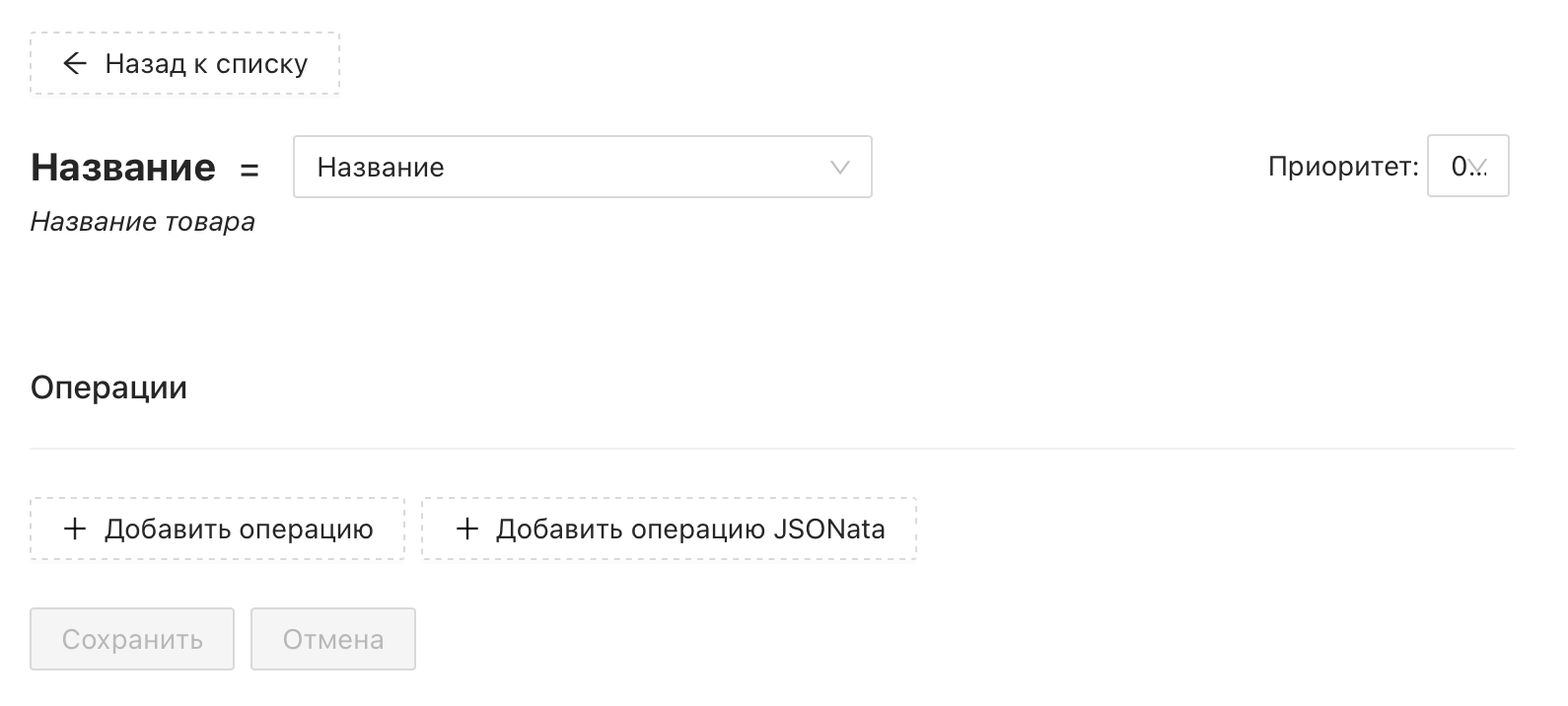Image resolution: width=1568 pixels, height=706 pixels.
Task: Go back with the Назад к списку button
Action: click(185, 64)
